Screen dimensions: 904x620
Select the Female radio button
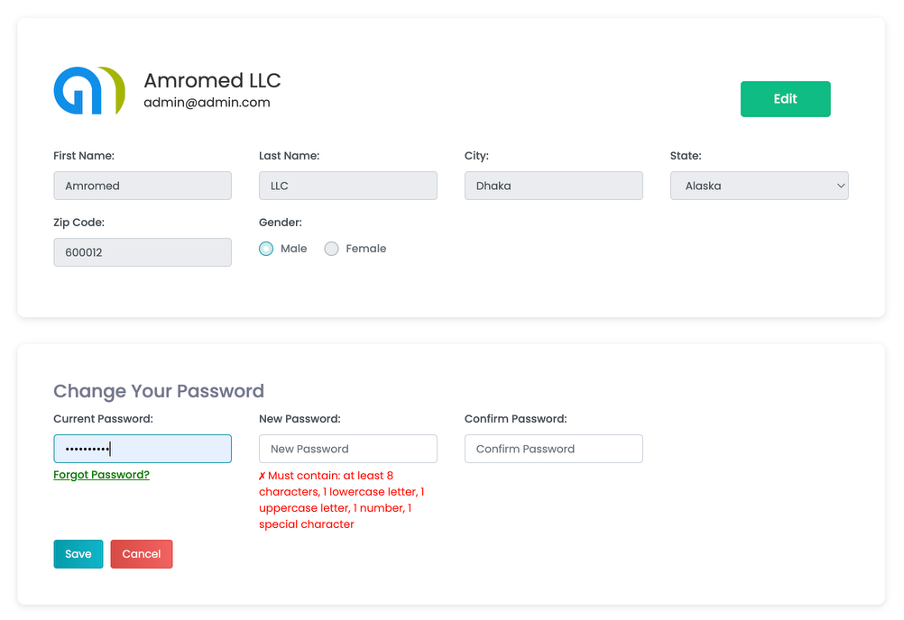[x=331, y=249]
